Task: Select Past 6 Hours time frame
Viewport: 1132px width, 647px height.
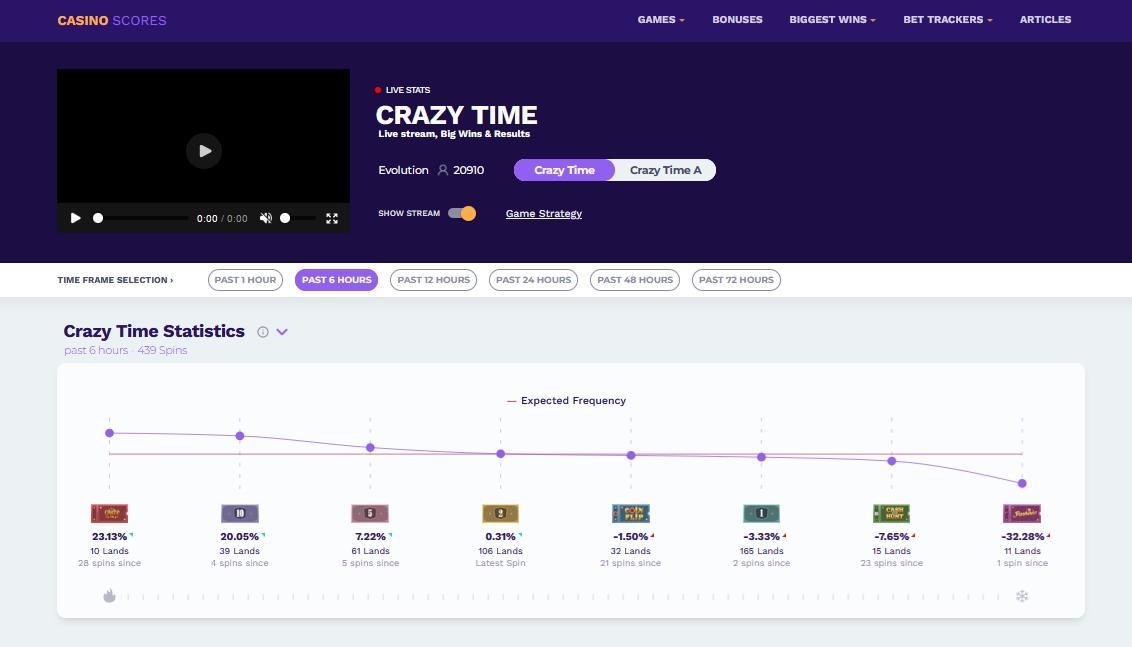Action: (x=336, y=280)
